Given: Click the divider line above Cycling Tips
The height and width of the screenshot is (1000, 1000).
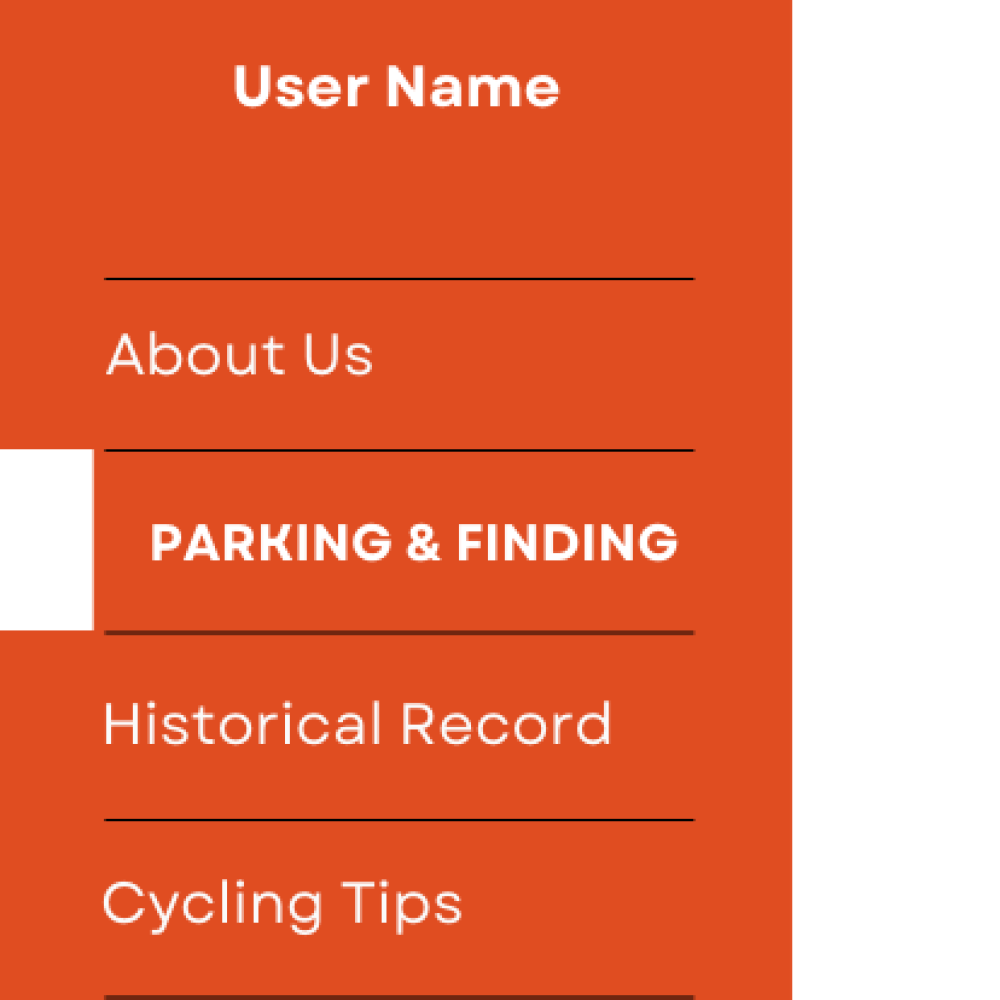Looking at the screenshot, I should pyautogui.click(x=399, y=820).
